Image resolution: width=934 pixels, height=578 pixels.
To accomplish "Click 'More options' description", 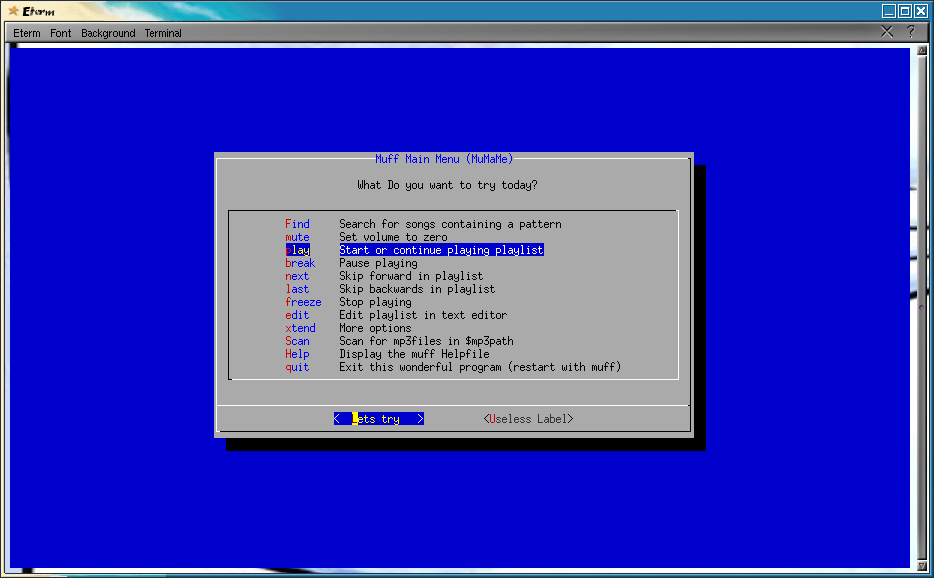I will 375,328.
